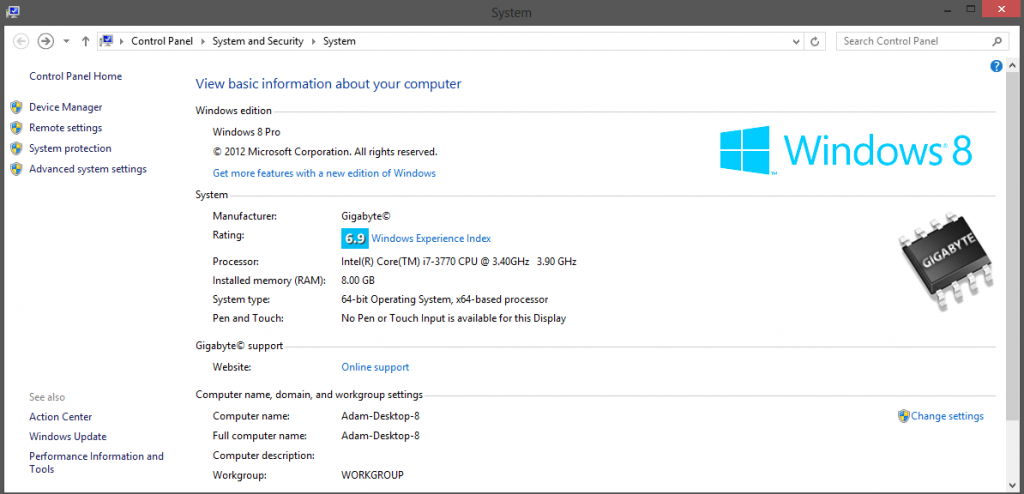
Task: Open Performance Information and Tools
Action: [x=97, y=463]
